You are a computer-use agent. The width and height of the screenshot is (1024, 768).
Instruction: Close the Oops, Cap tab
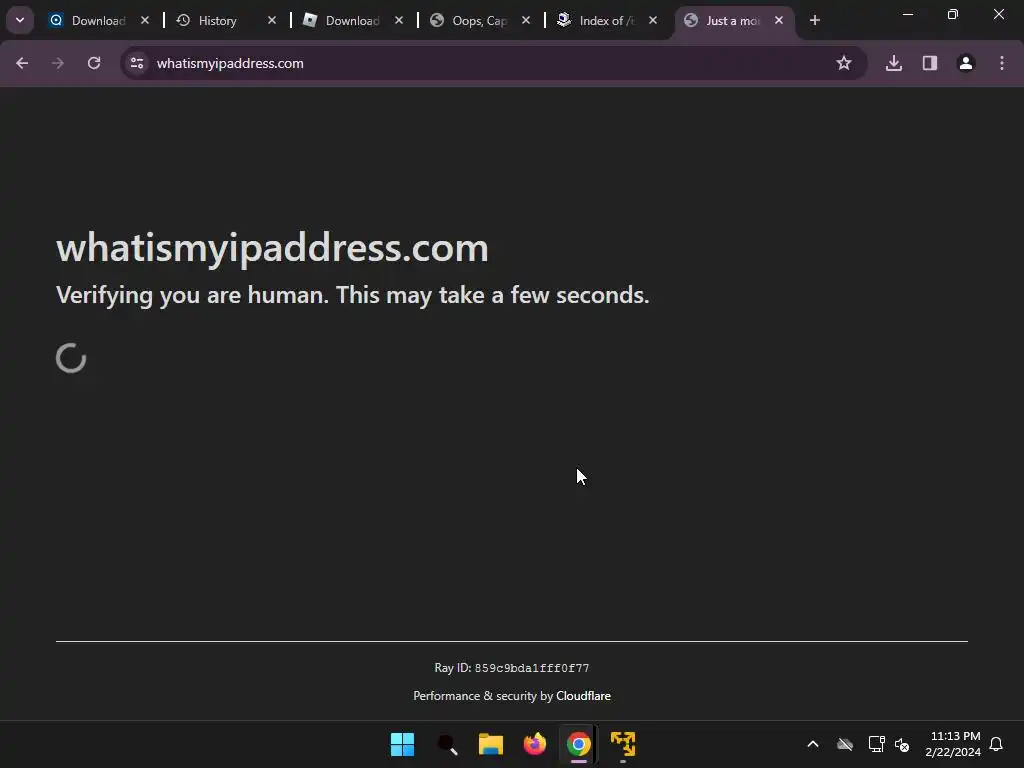(526, 20)
